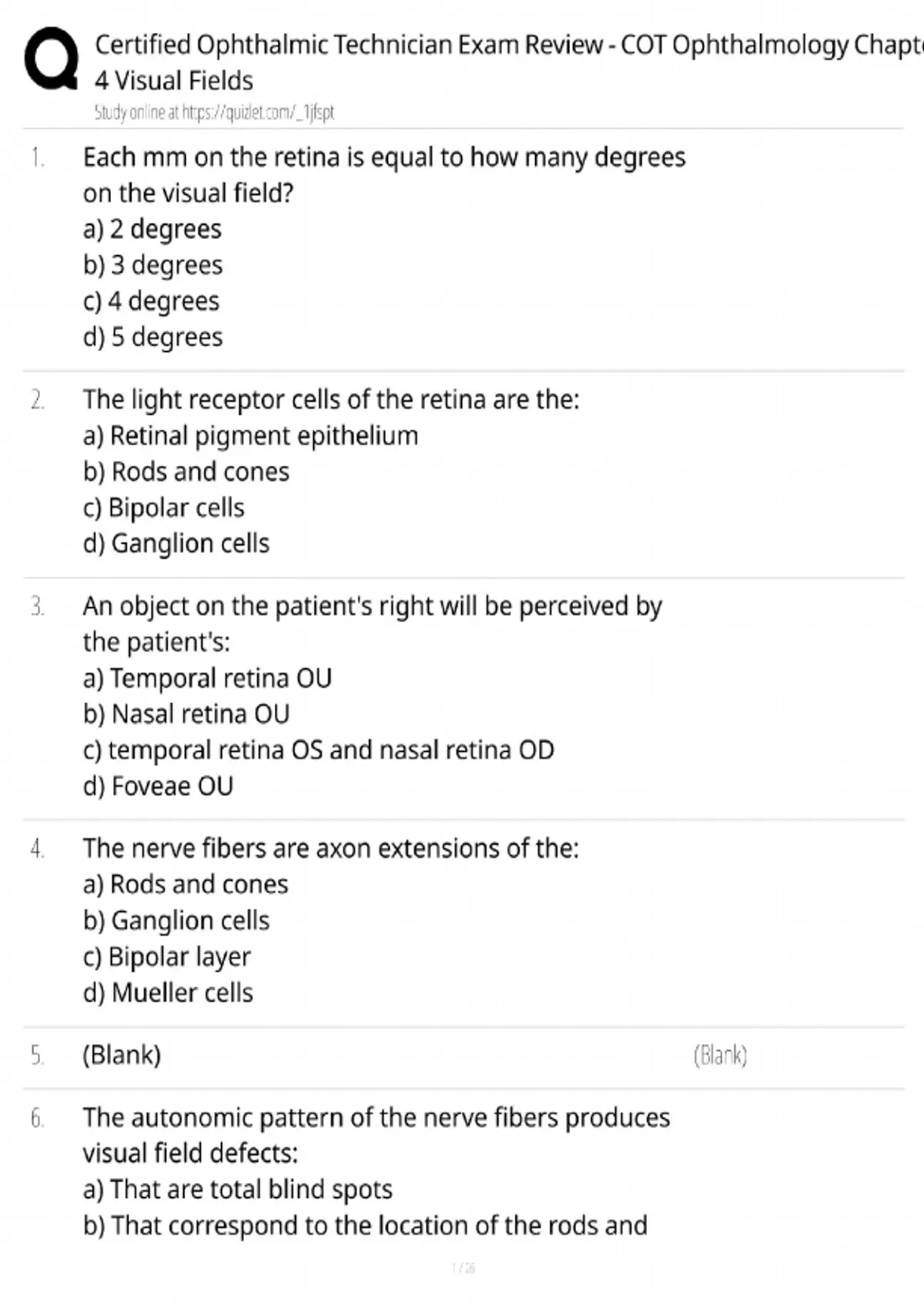Choose the "b) Nasal retina OU" option
Image resolution: width=924 pixels, height=1309 pixels.
186,715
